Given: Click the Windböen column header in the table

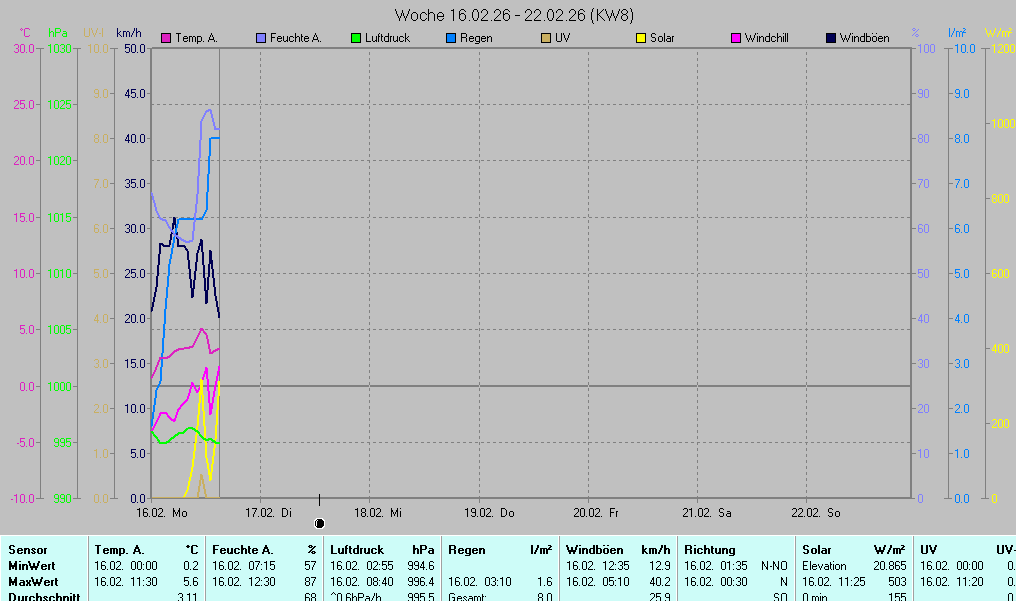Looking at the screenshot, I should coord(594,550).
